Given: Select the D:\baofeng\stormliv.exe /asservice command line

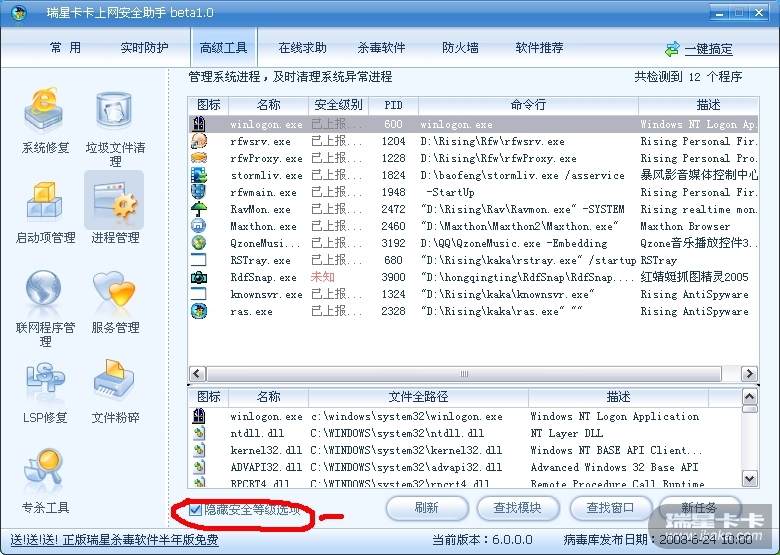Looking at the screenshot, I should pyautogui.click(x=522, y=175).
